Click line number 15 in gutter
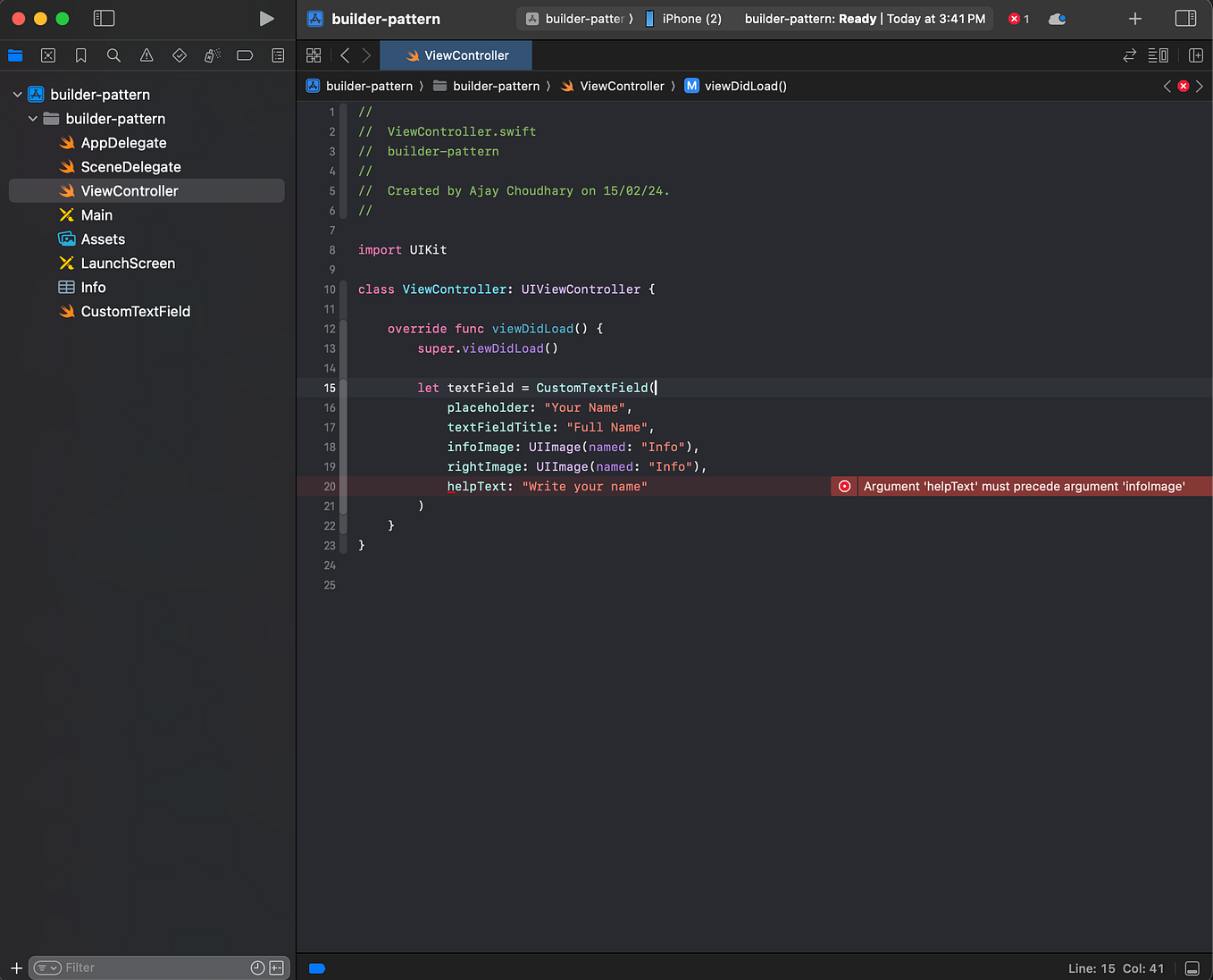The width and height of the screenshot is (1213, 980). pyautogui.click(x=330, y=388)
